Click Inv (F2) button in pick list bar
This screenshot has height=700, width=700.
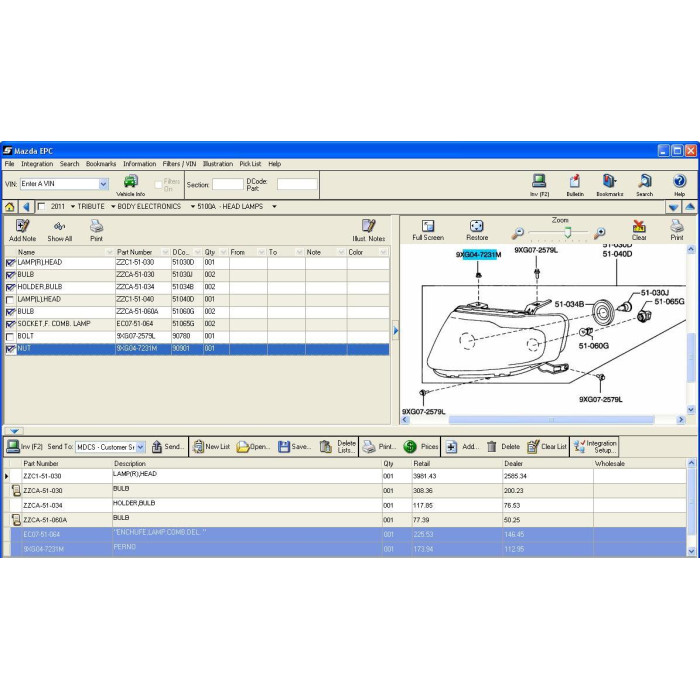click(x=25, y=446)
